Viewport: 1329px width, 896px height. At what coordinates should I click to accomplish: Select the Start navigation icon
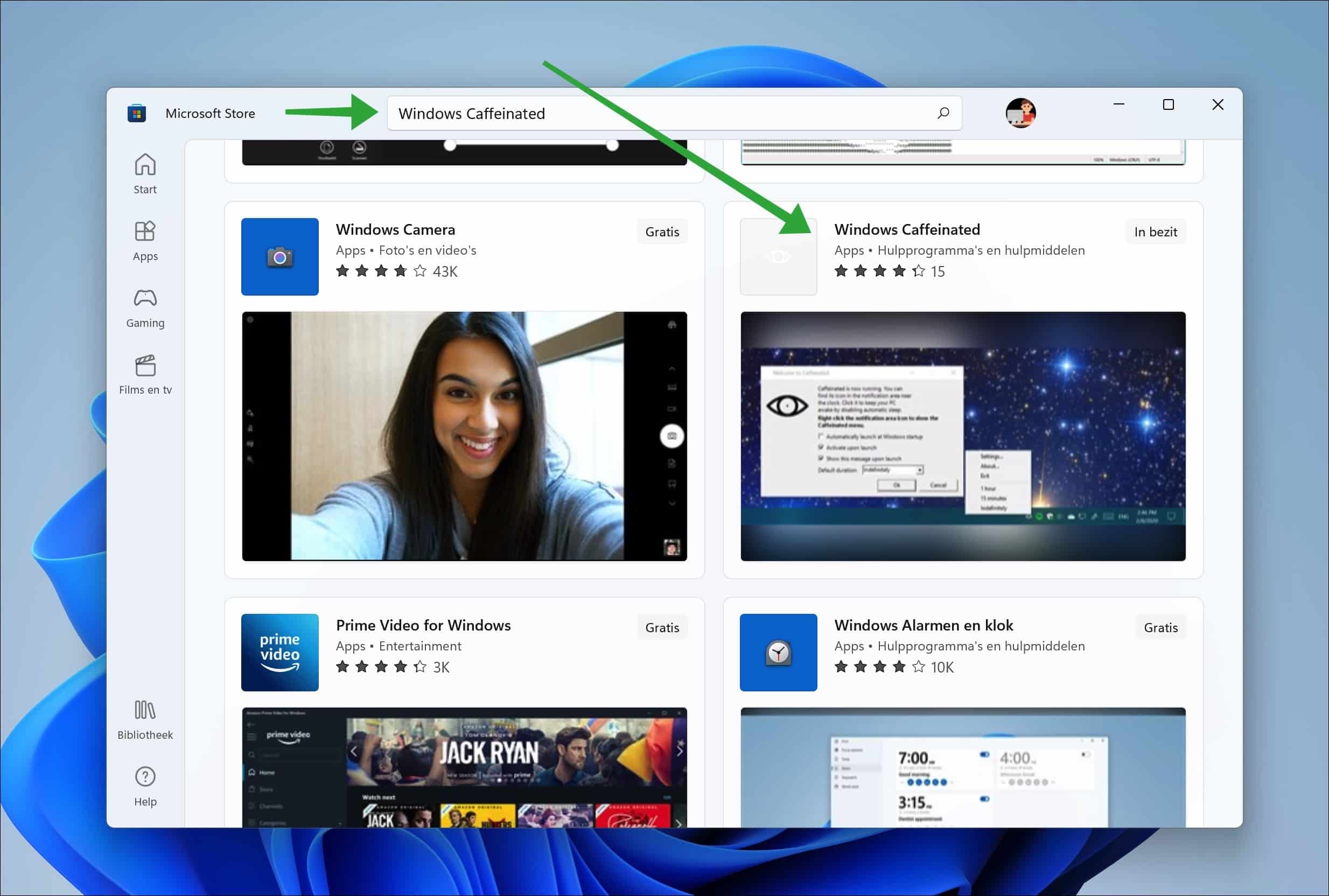[145, 171]
